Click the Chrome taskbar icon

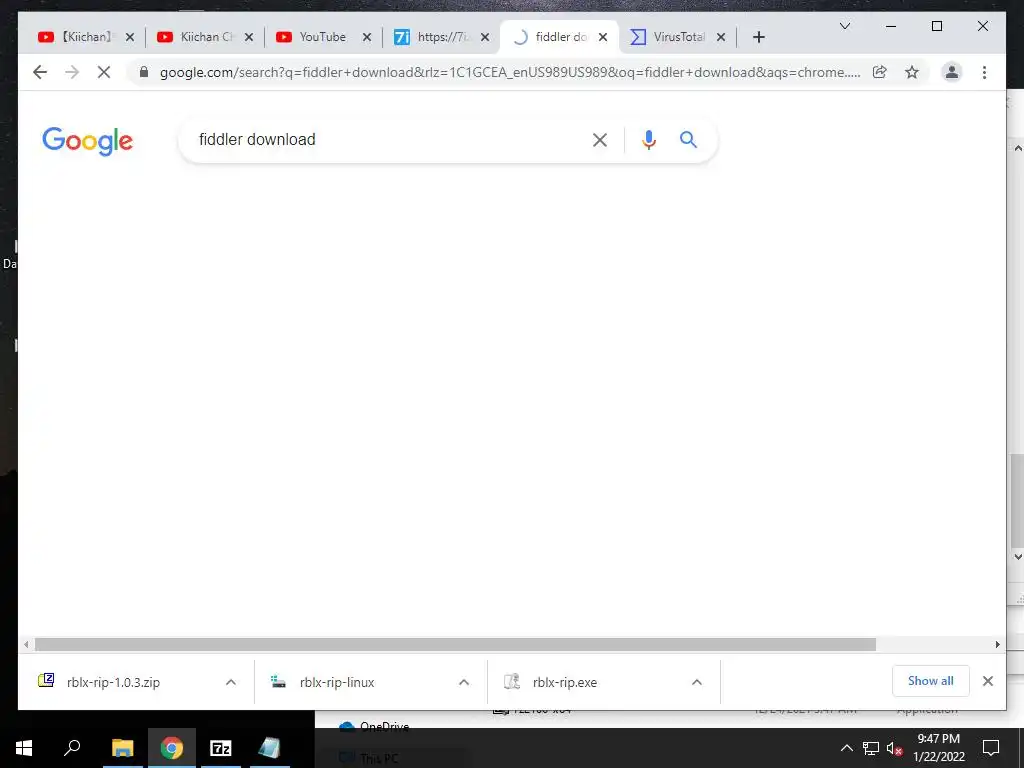pyautogui.click(x=171, y=748)
